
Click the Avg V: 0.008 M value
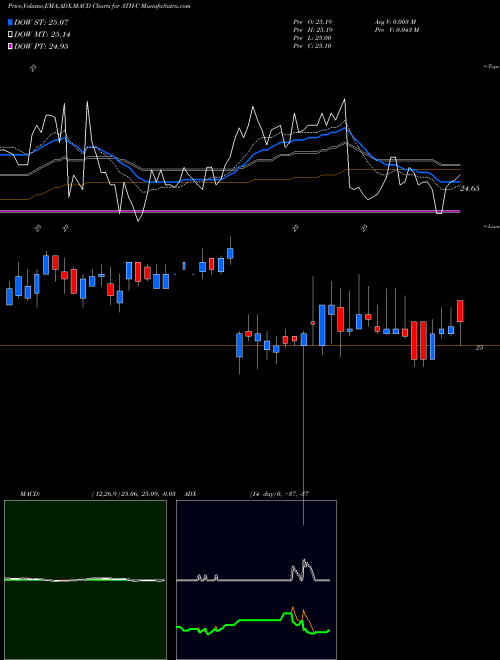tap(395, 21)
